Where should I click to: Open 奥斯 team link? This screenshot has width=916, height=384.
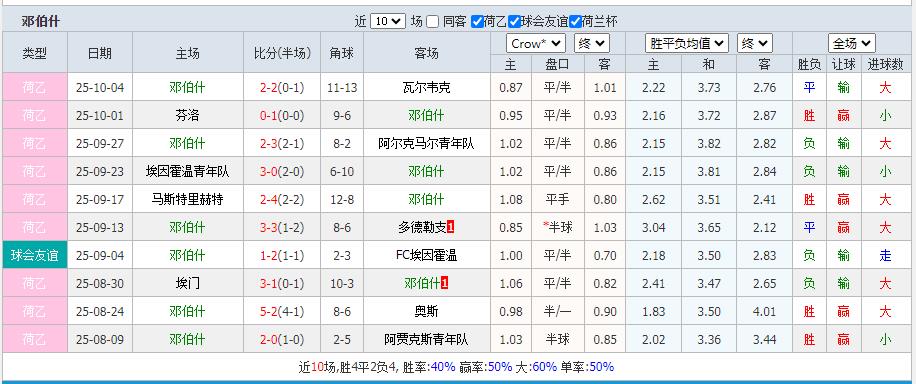click(426, 312)
